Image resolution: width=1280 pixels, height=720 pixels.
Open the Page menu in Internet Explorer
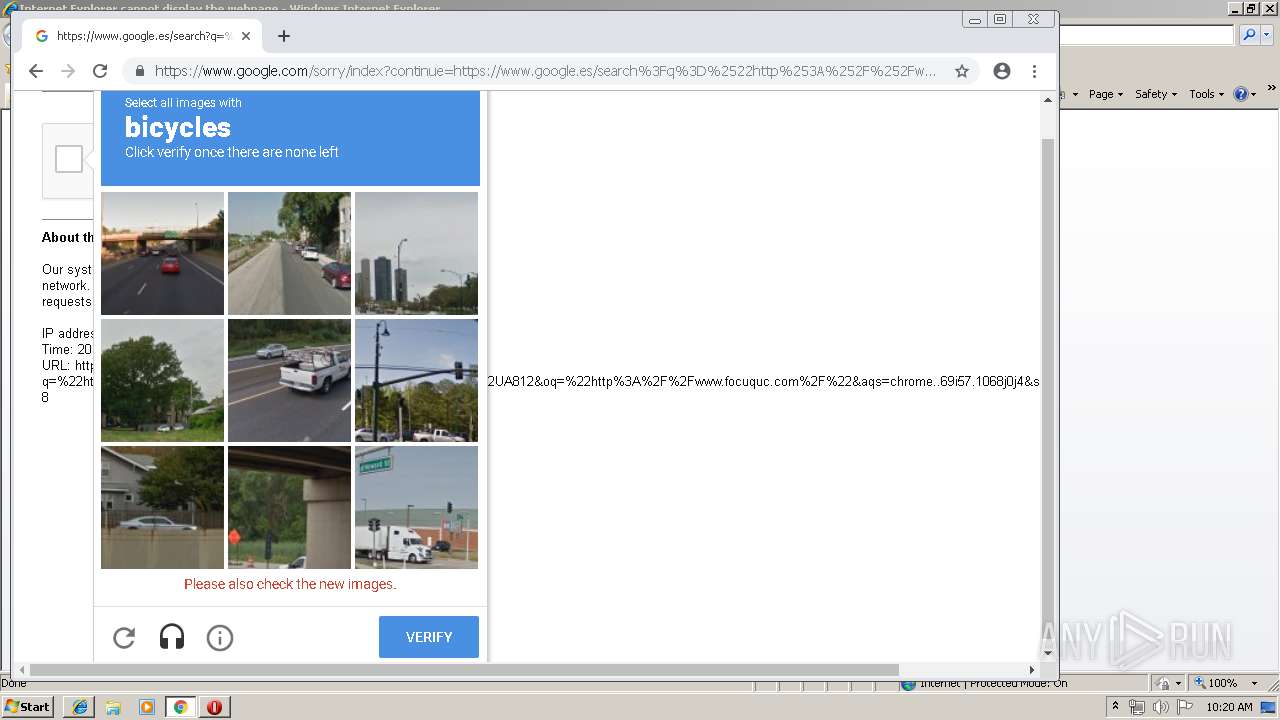(x=1106, y=94)
